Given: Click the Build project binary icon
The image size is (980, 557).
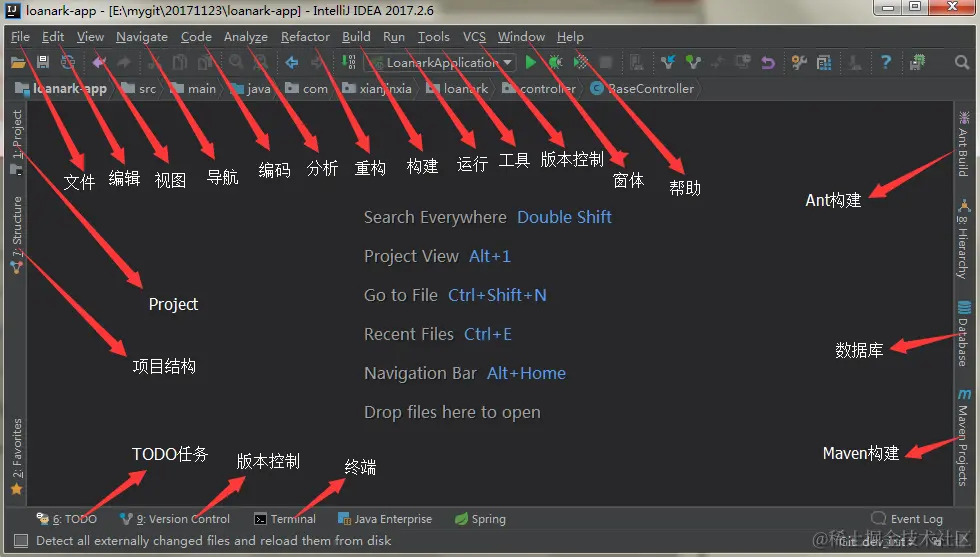Looking at the screenshot, I should pos(349,62).
